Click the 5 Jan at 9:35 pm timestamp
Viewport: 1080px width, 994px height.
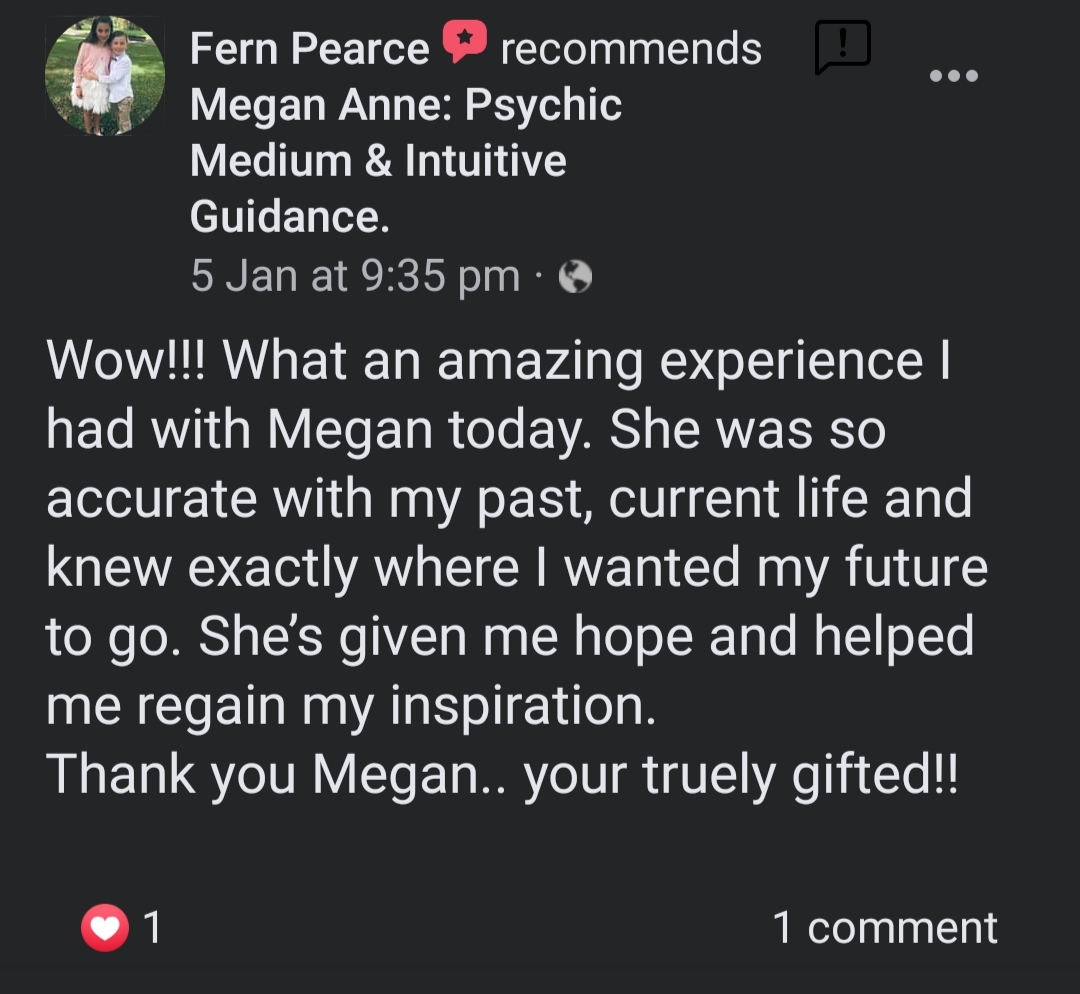(355, 276)
